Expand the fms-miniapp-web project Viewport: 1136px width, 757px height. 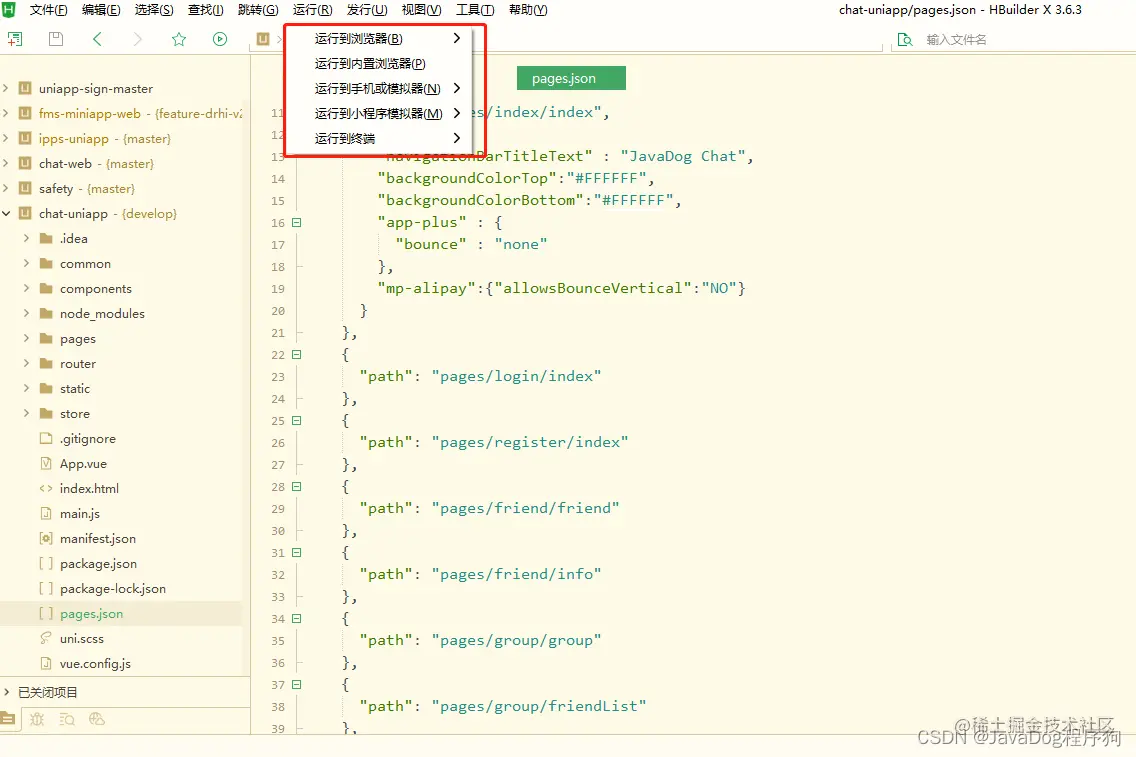6,114
